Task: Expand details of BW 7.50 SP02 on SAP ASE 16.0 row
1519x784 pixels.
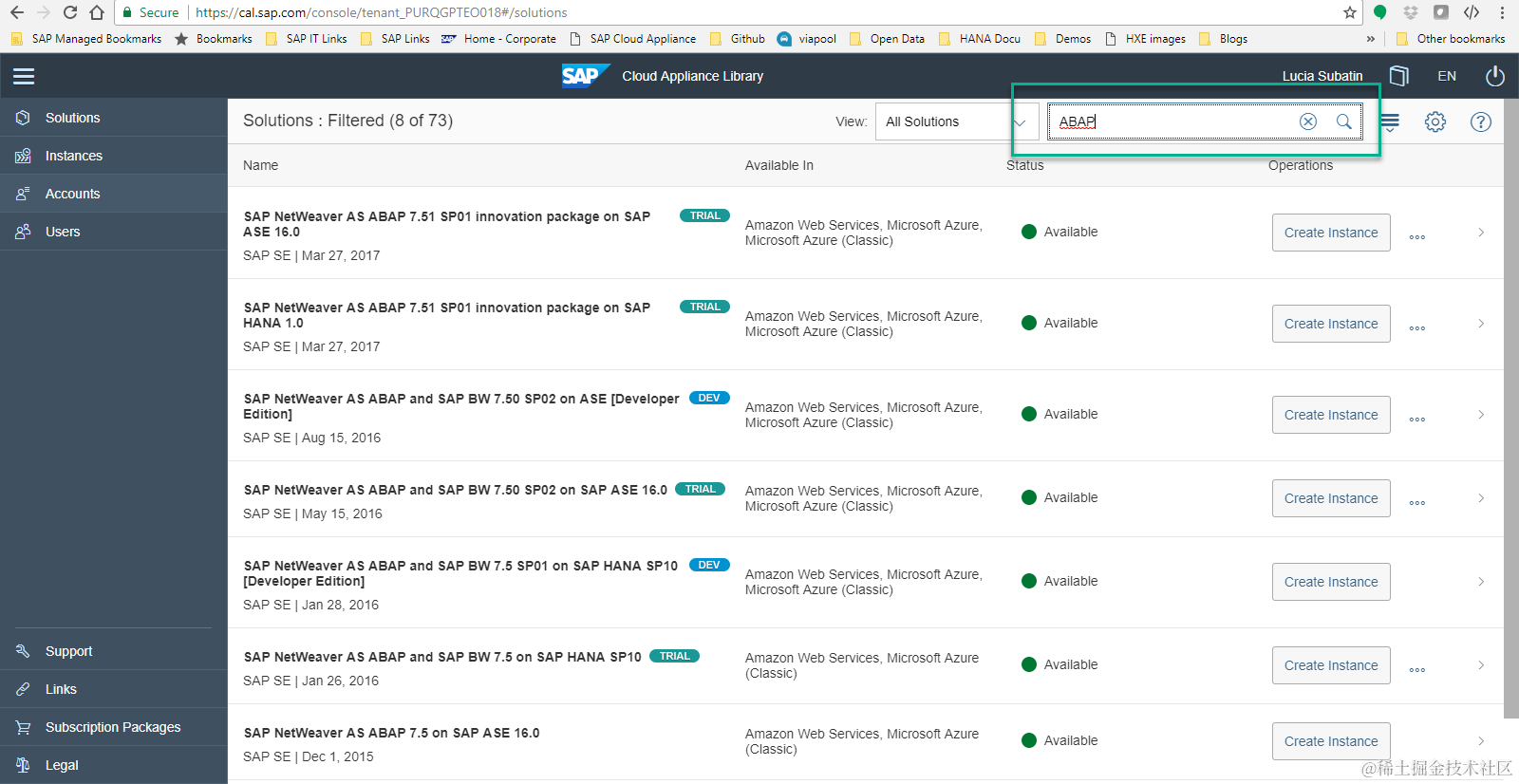Action: (1481, 498)
